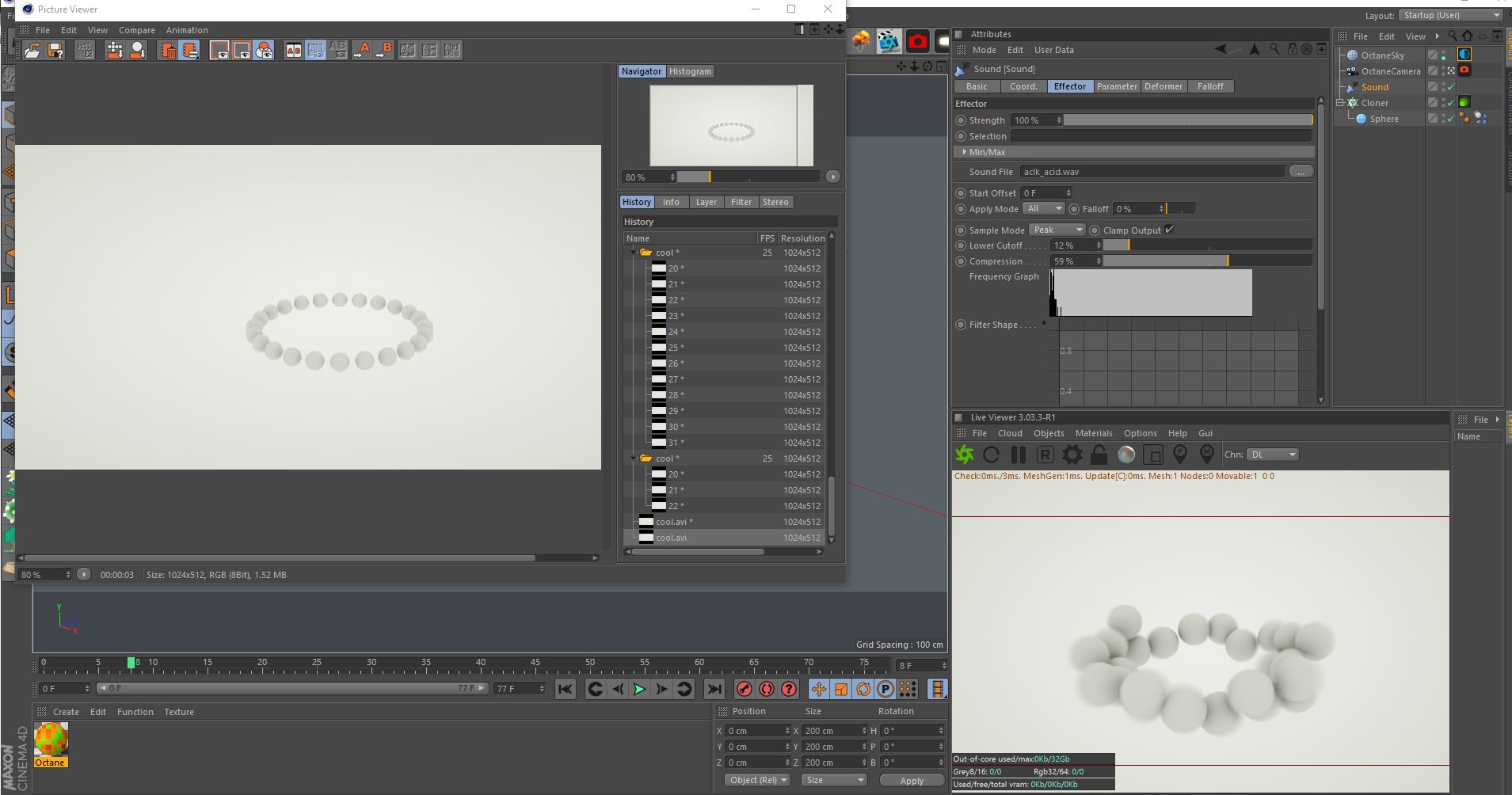Screen dimensions: 1512x795
Task: Go to the start of the animation
Action: tap(565, 689)
